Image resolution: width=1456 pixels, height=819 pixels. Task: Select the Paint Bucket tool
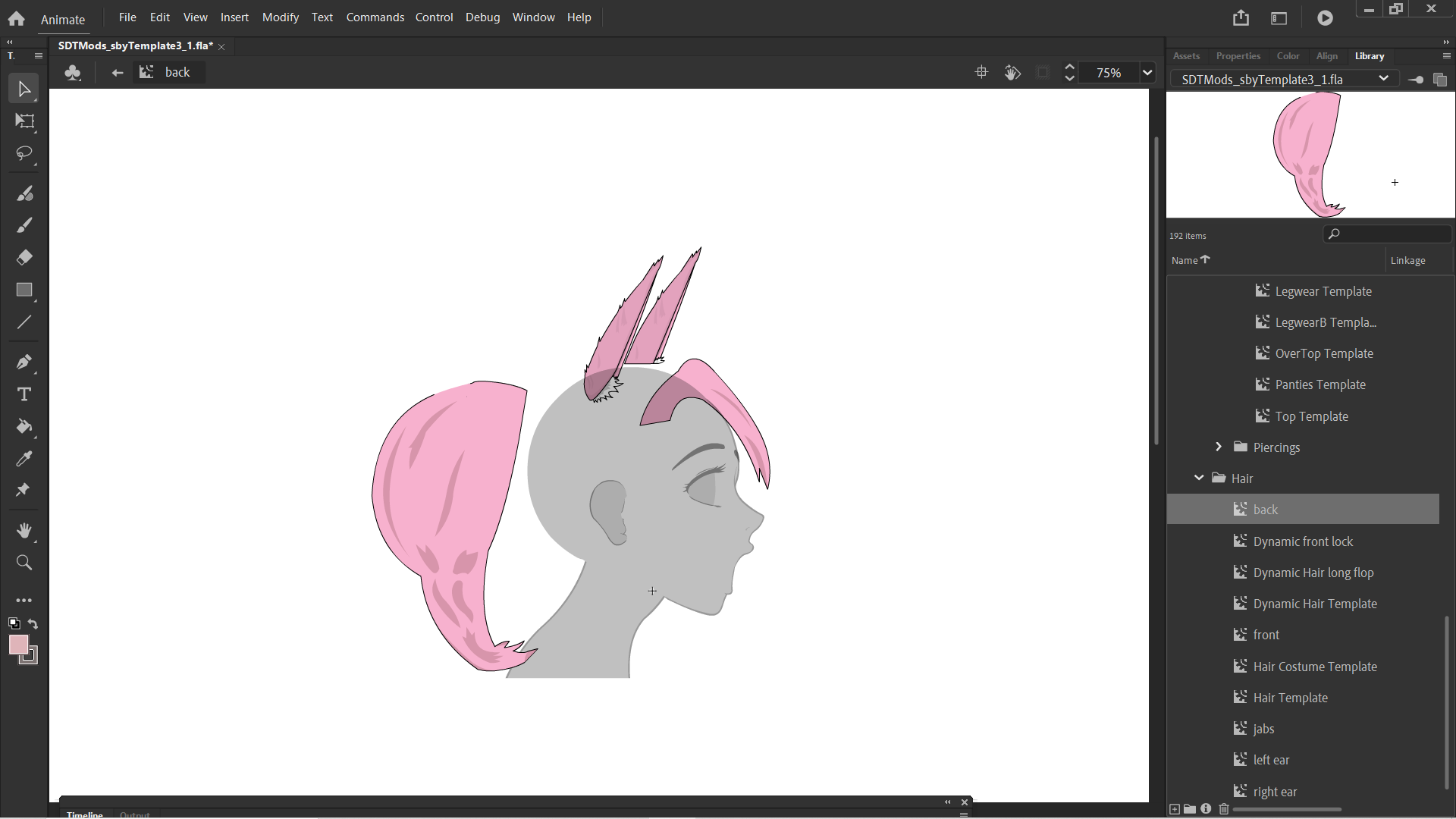(24, 427)
